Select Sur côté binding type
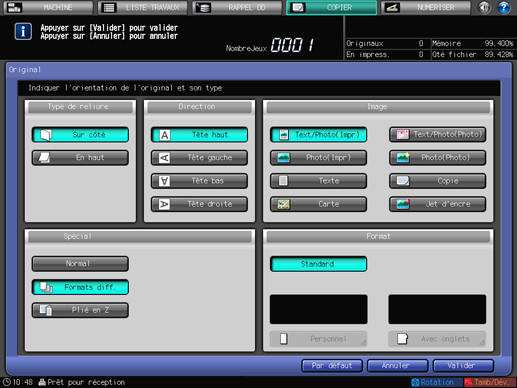Viewport: 517px width, 388px height. [80, 135]
